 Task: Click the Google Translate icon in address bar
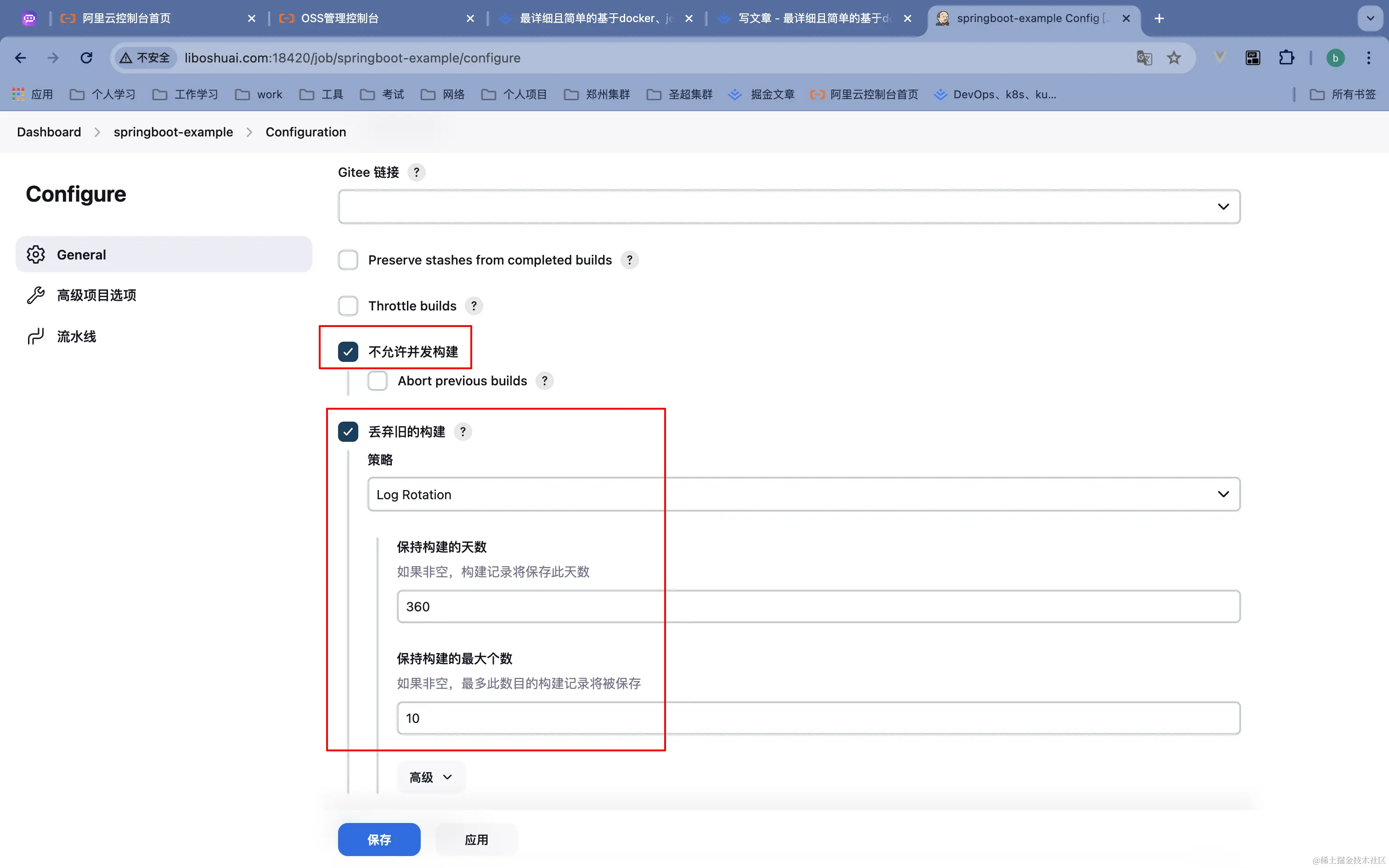(x=1144, y=58)
